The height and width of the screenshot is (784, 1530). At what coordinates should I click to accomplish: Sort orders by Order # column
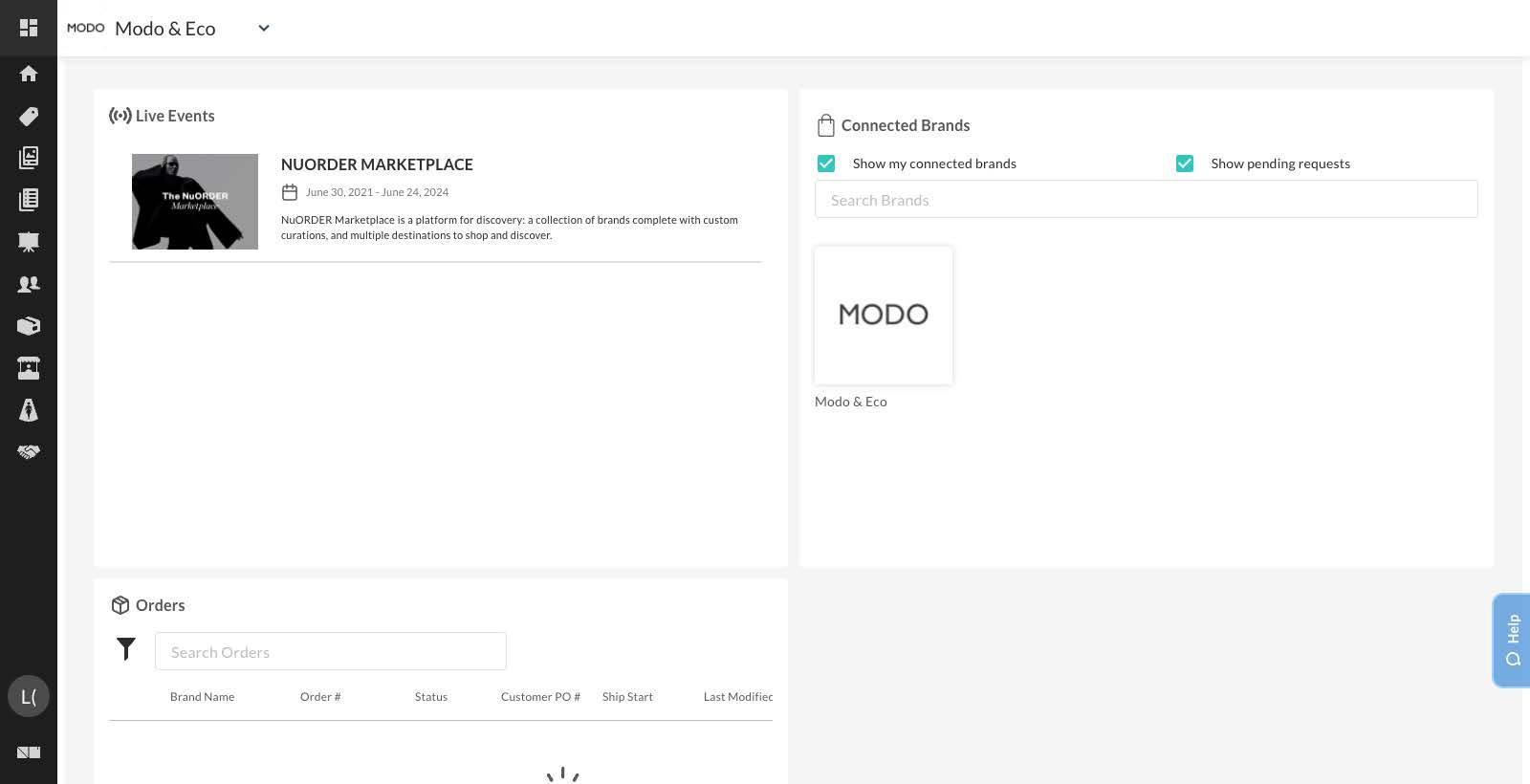320,697
